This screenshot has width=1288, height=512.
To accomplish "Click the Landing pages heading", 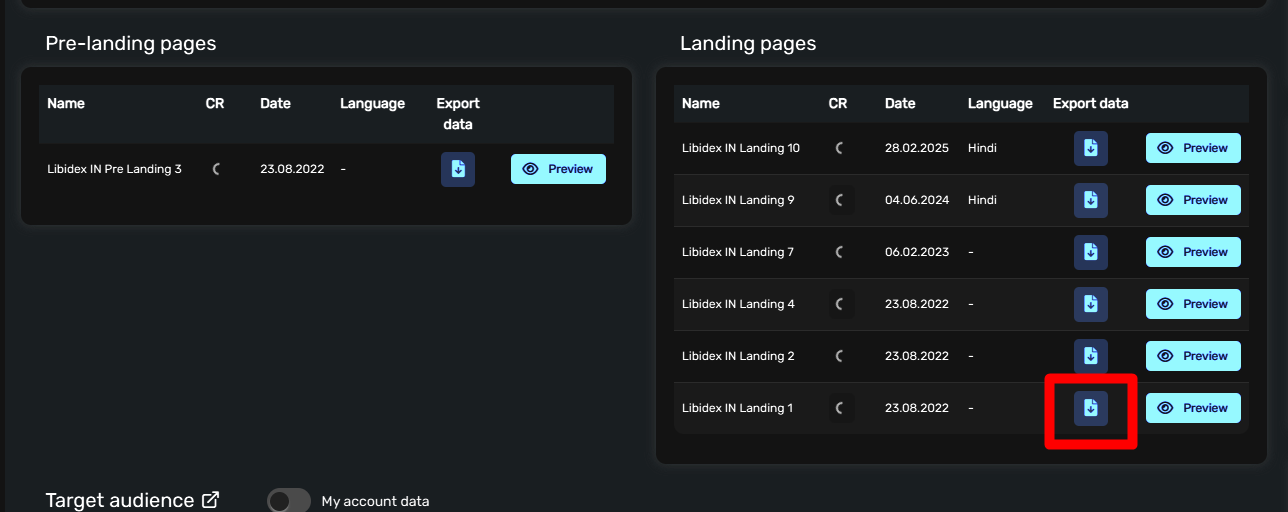I will (x=748, y=44).
